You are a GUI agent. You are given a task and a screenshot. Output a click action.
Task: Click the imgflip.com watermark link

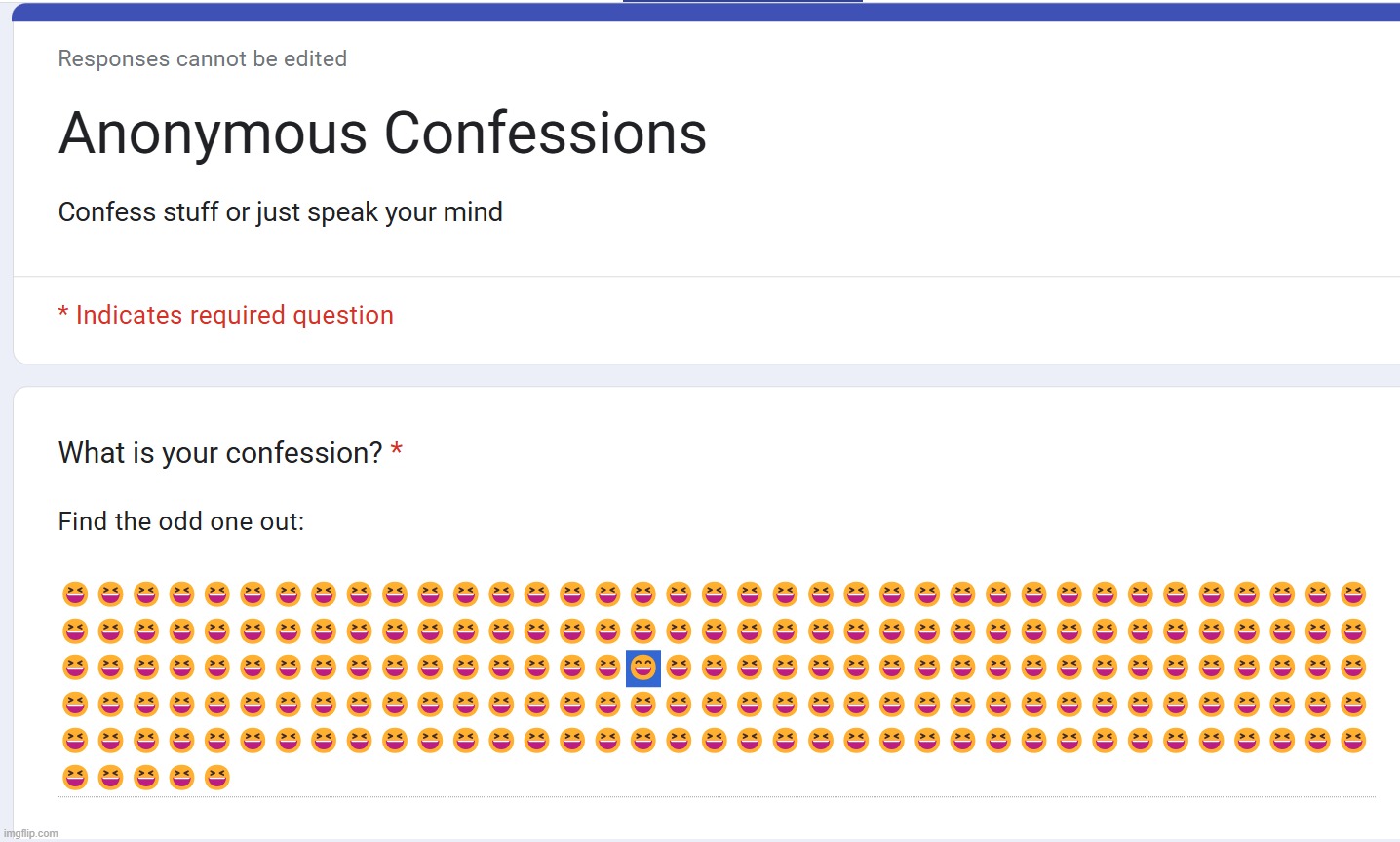click(29, 833)
